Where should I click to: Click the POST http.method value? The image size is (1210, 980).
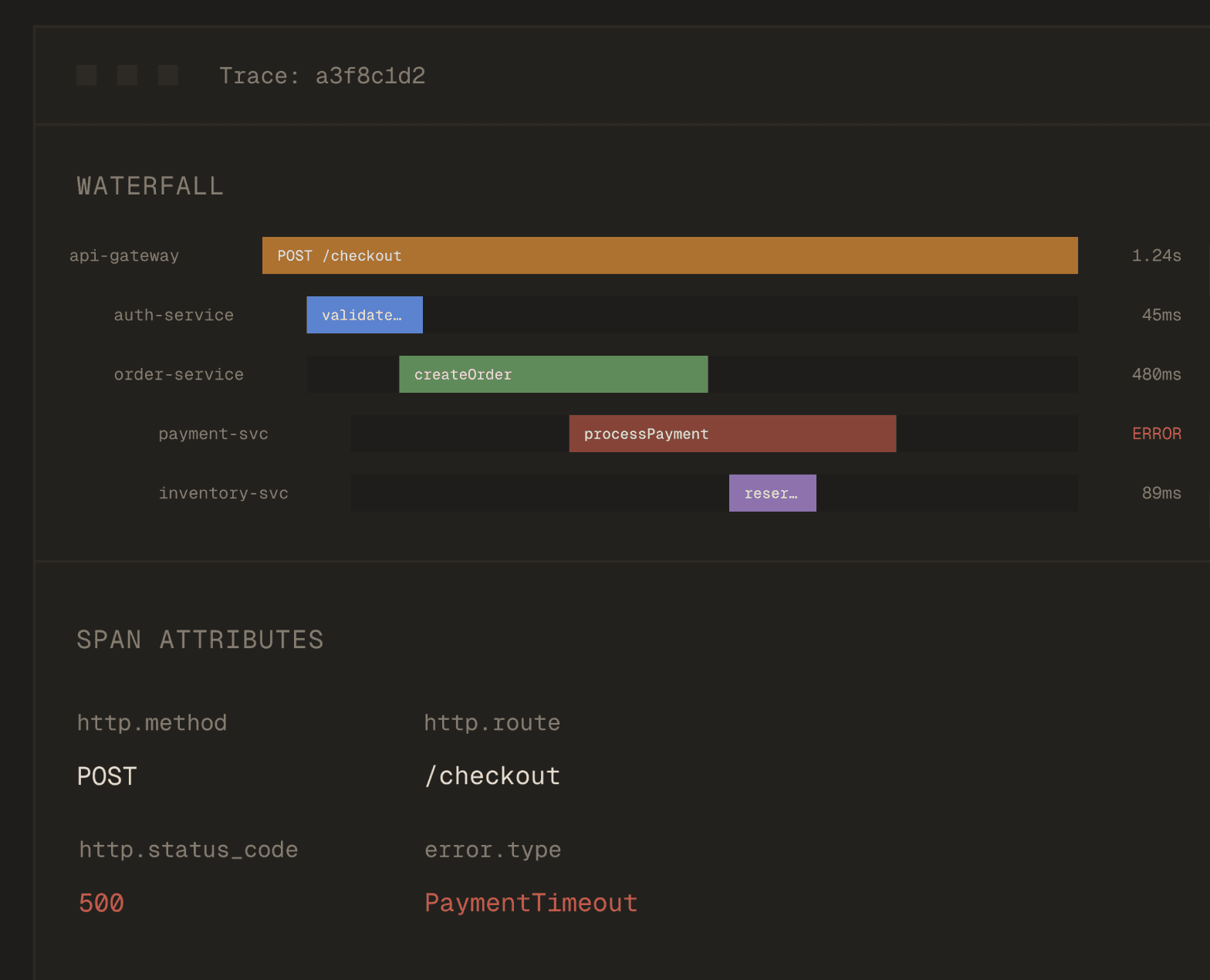(106, 776)
